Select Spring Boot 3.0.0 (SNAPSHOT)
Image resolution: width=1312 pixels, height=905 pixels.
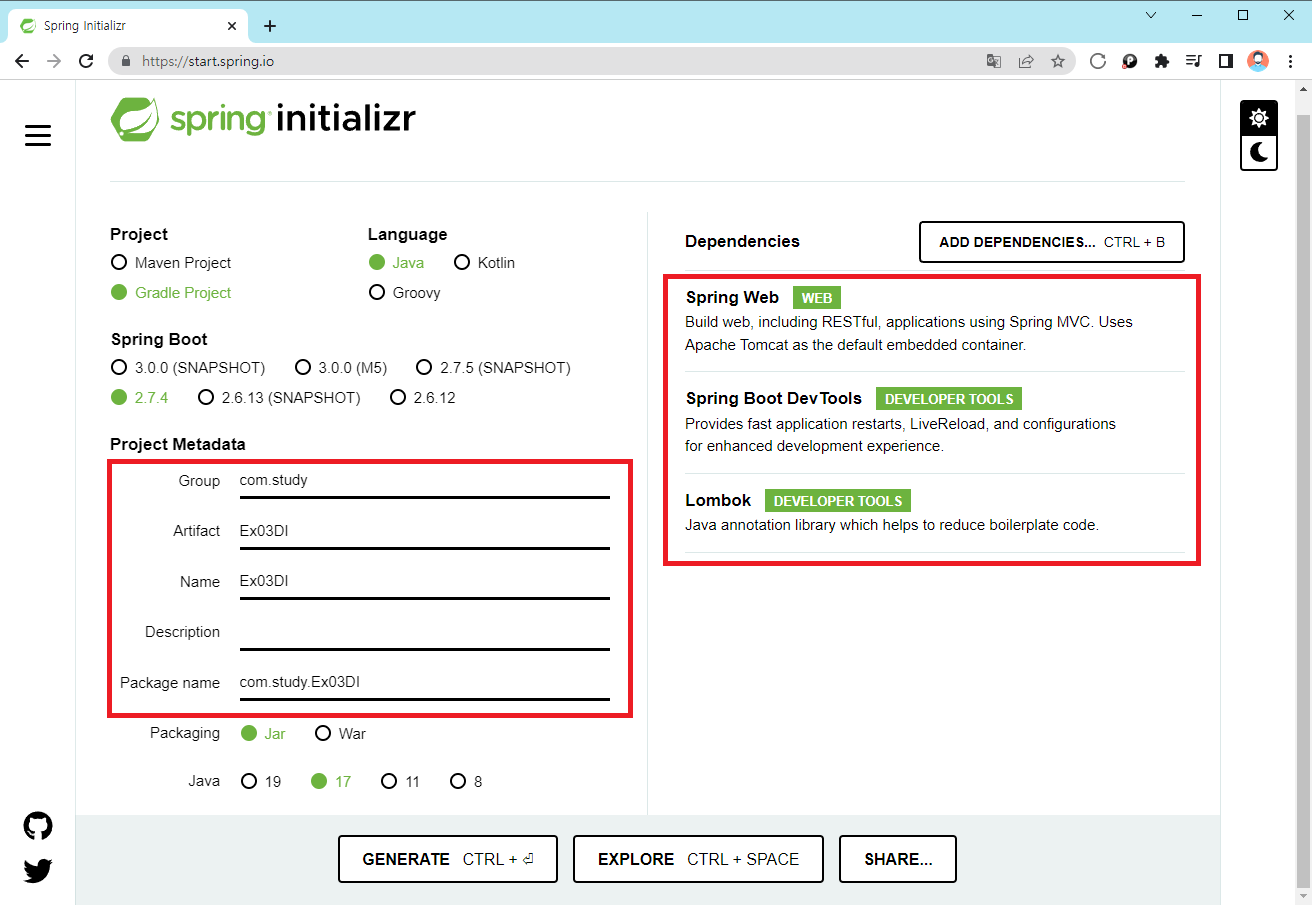(188, 367)
